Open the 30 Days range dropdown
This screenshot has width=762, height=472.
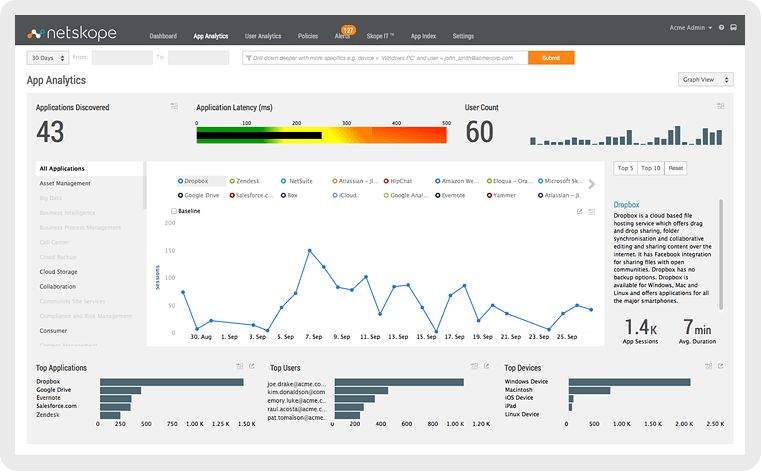(x=48, y=58)
